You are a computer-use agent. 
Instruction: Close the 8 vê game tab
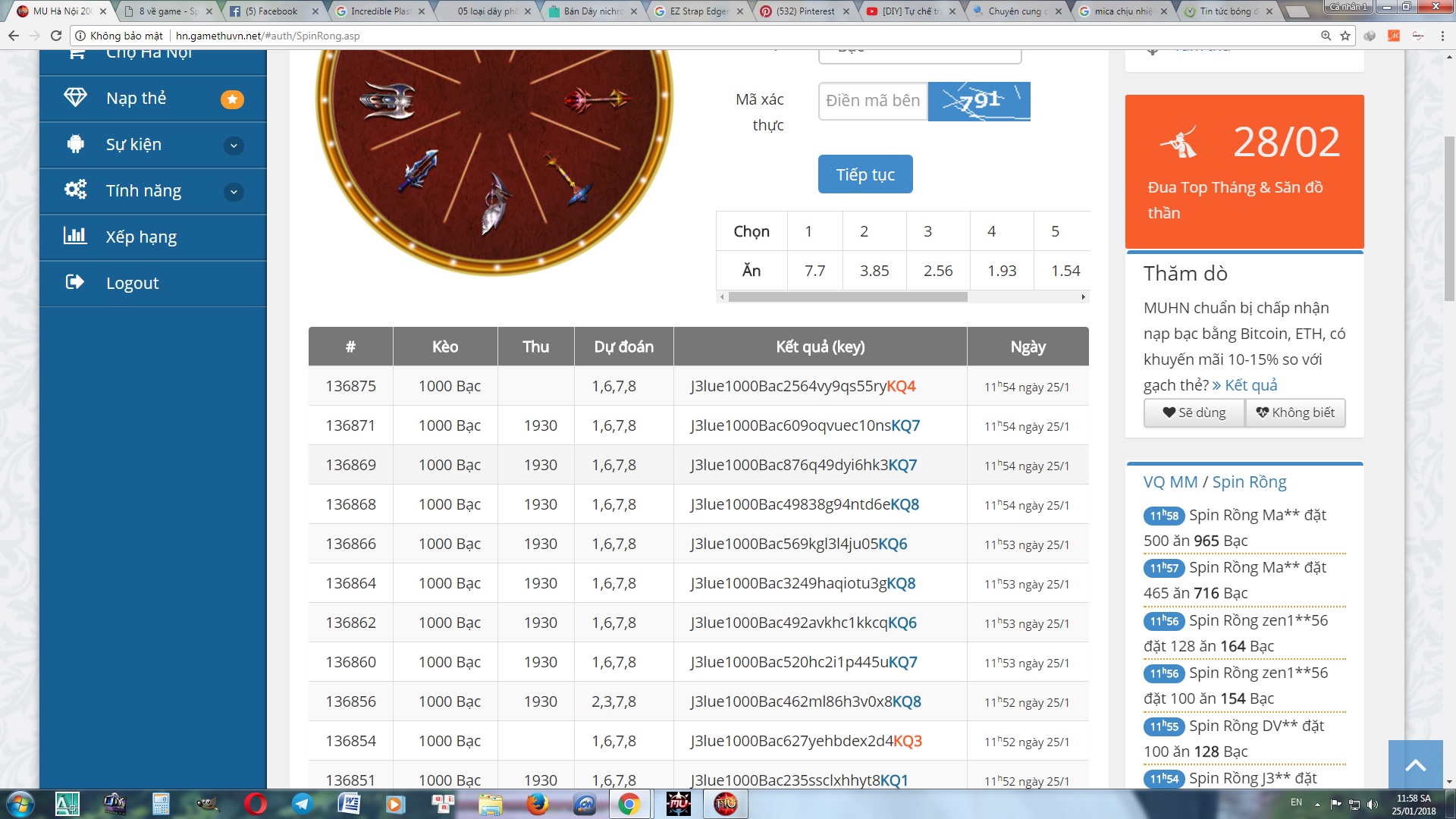tap(209, 11)
